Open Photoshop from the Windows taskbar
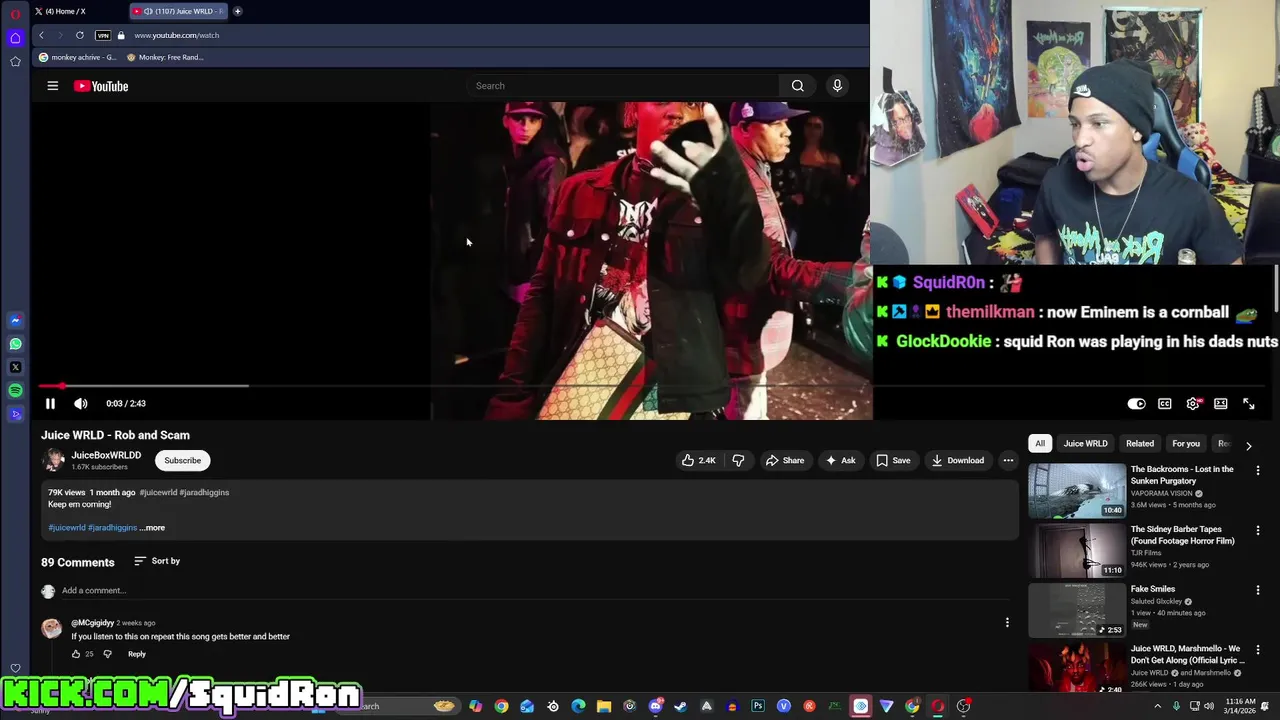1280x720 pixels. coord(758,706)
